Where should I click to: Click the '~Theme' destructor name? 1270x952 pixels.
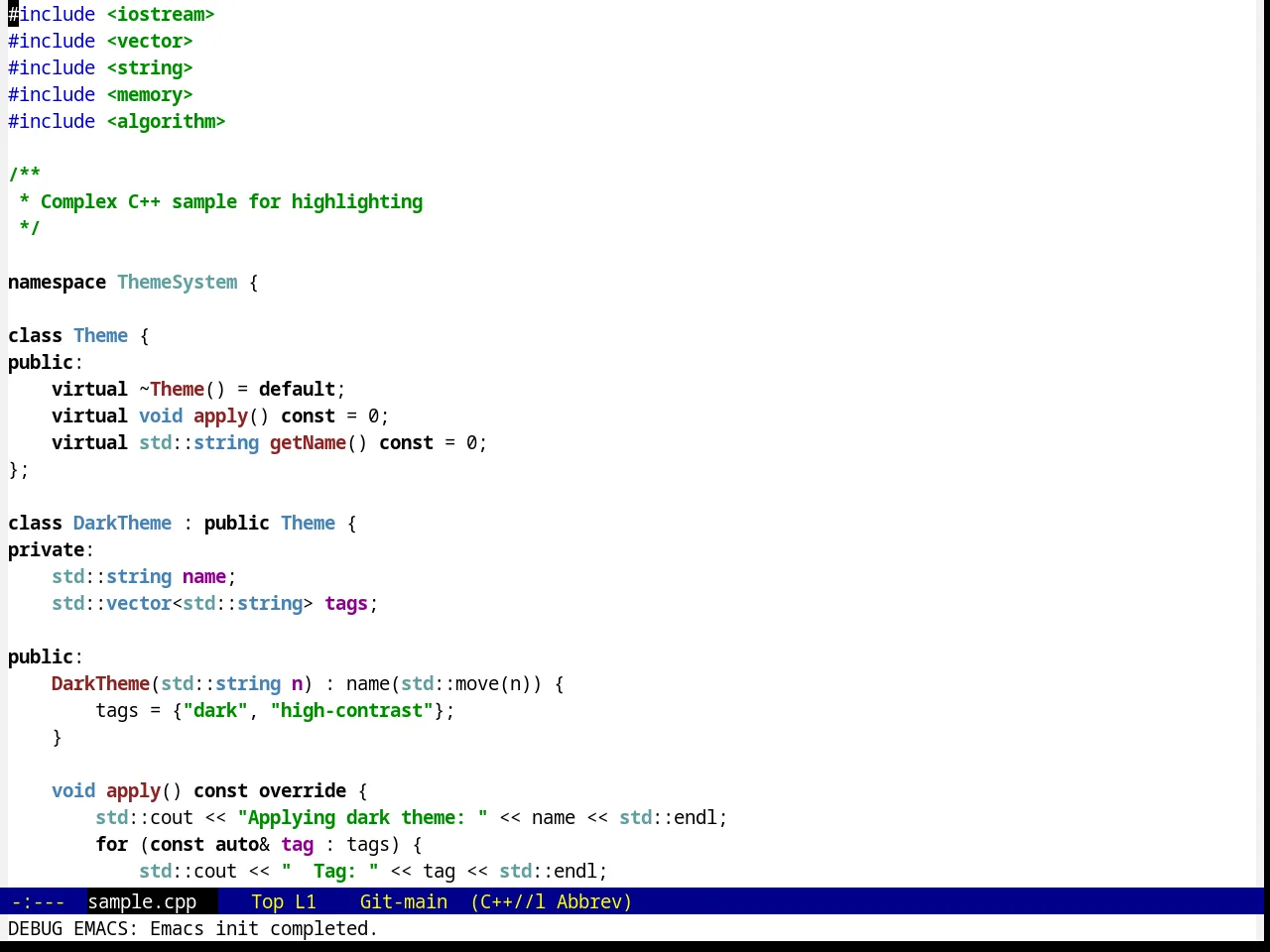[x=172, y=389]
